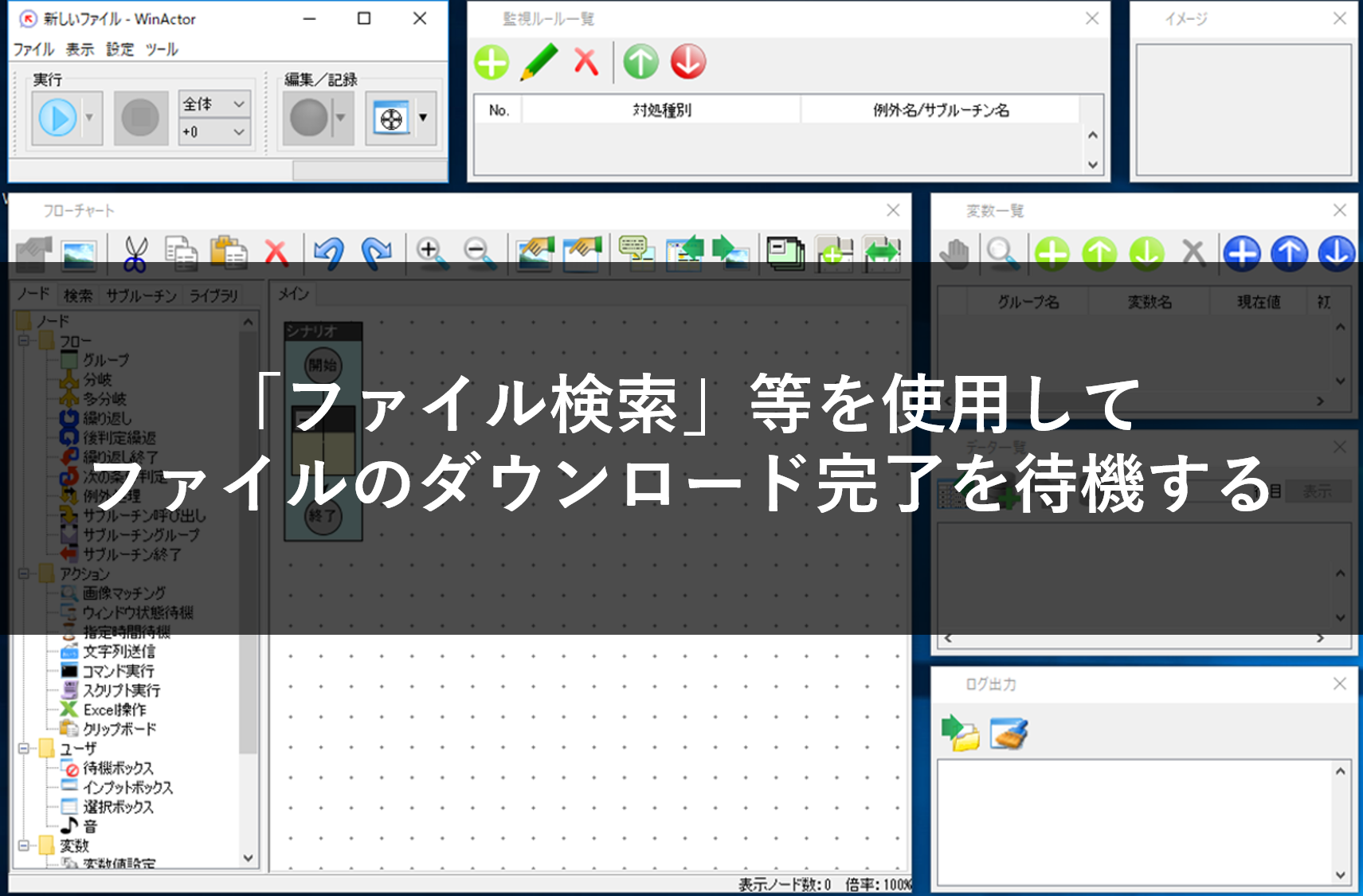Click the paste clipboard icon in フローチャート toolbar
Image resolution: width=1363 pixels, height=896 pixels.
(x=229, y=252)
